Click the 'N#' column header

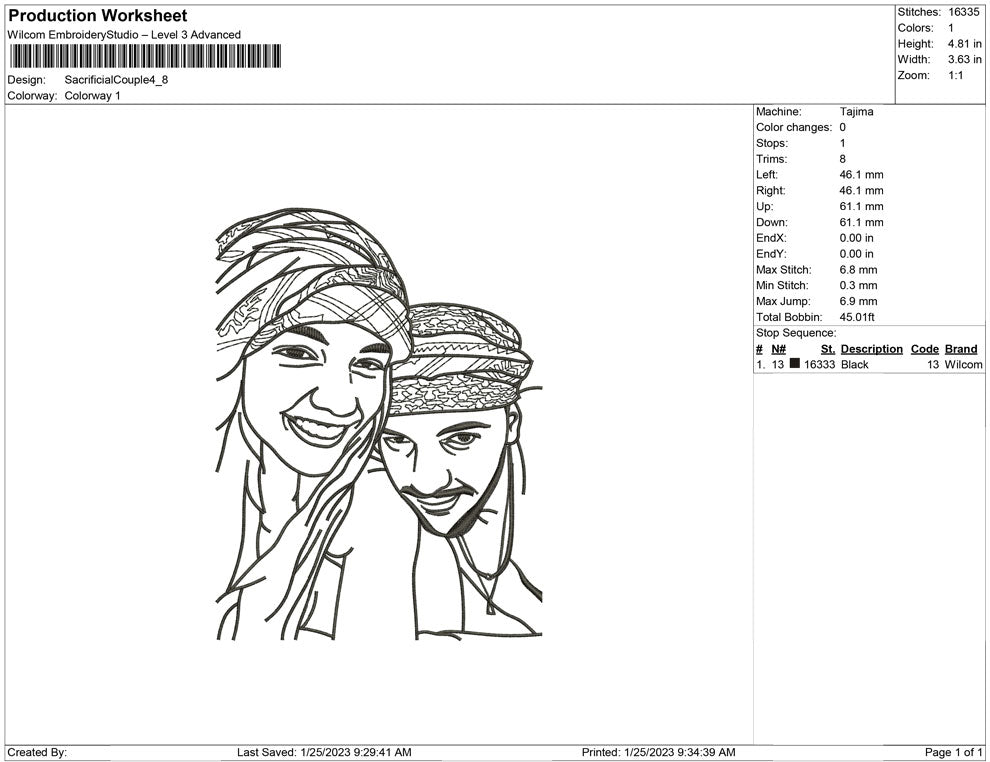coord(778,349)
